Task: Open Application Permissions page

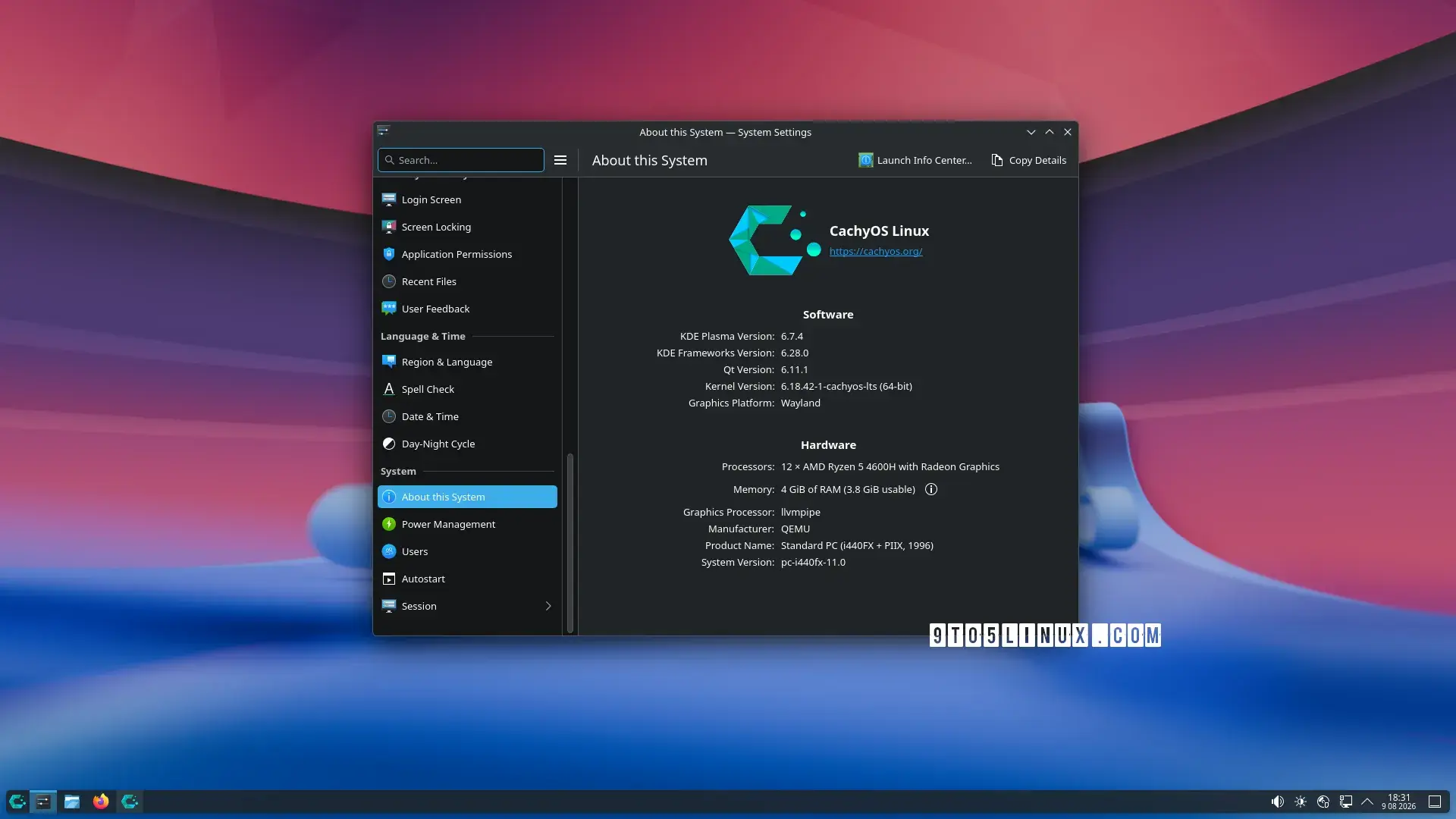Action: pos(467,254)
